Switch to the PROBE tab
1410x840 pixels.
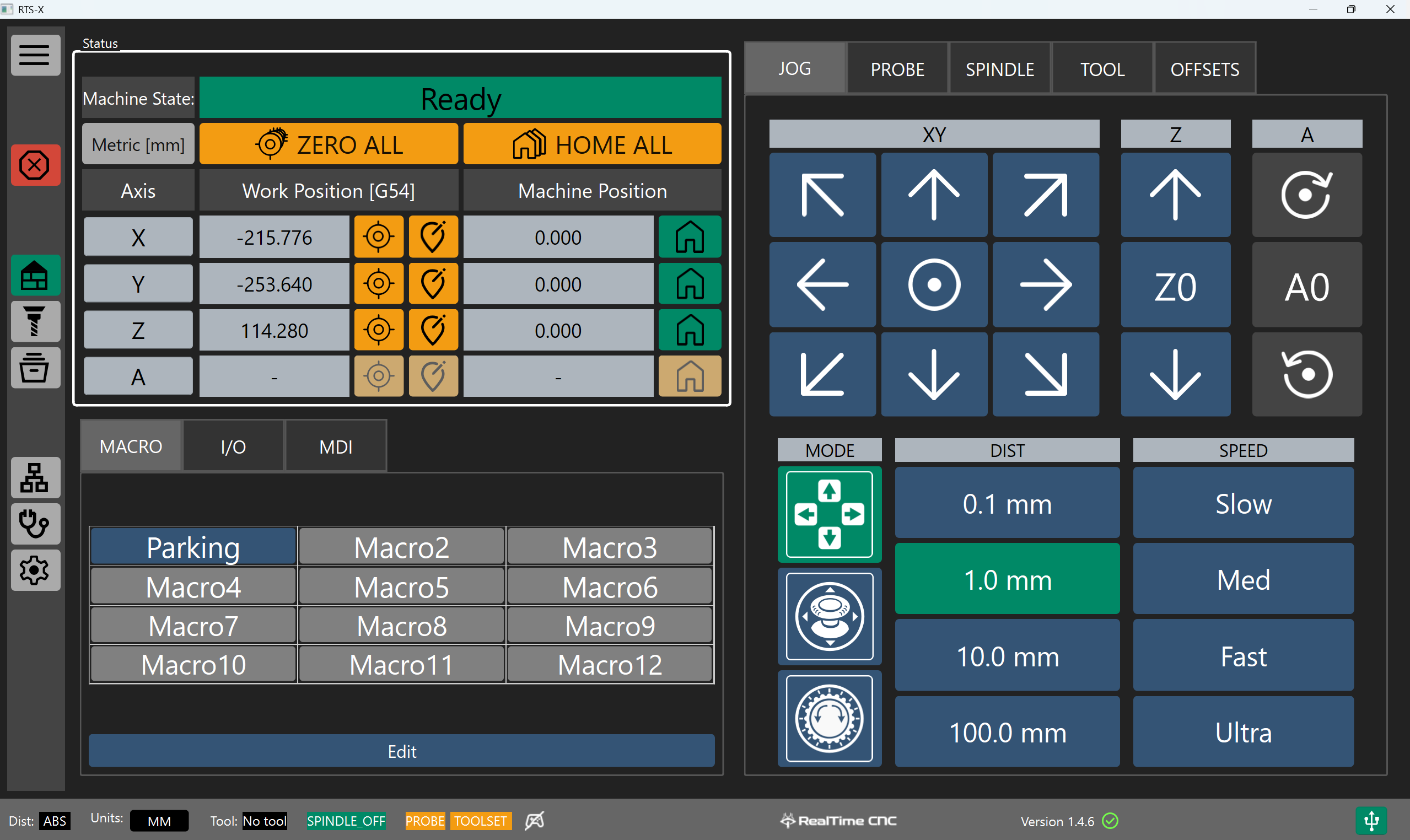tap(897, 69)
